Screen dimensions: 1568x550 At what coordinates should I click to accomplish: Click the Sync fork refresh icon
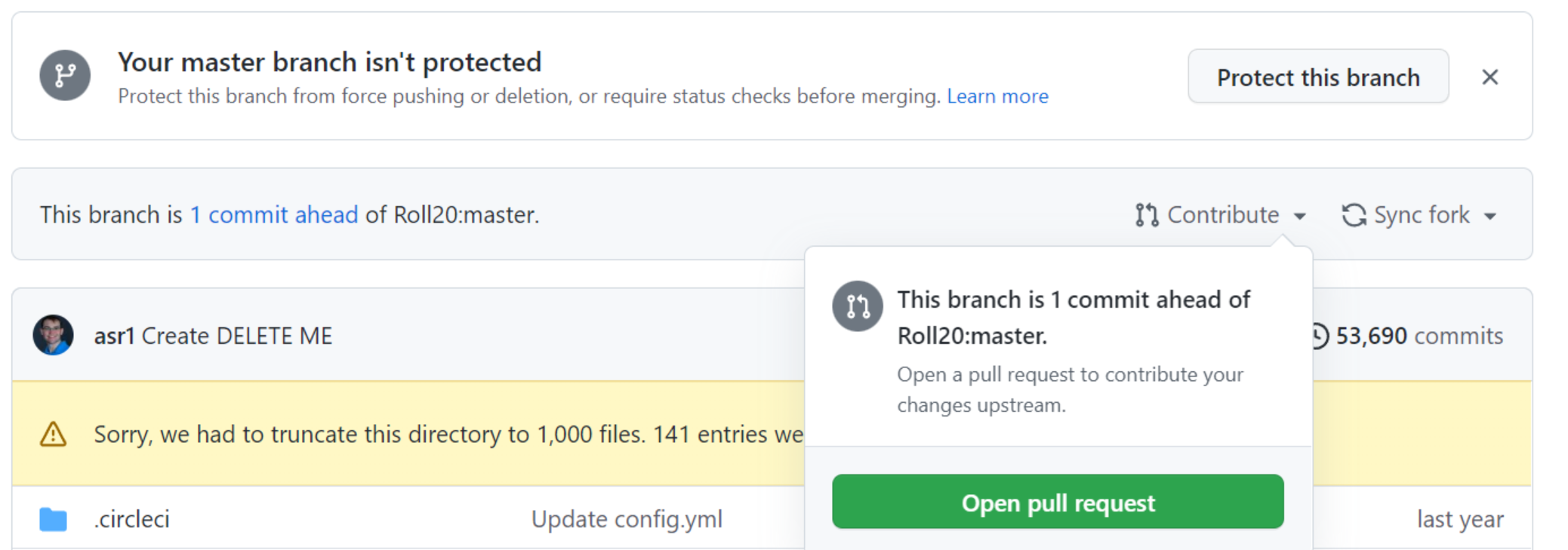coord(1355,214)
